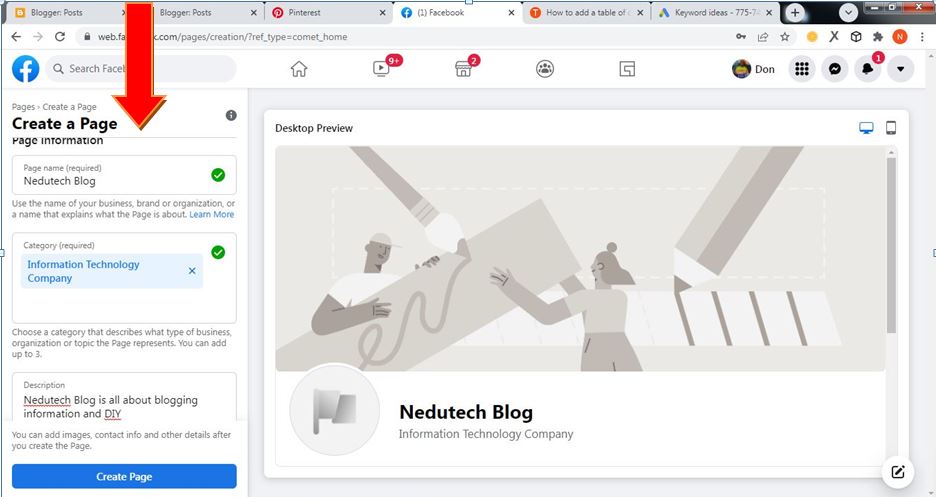
Task: Click the yellow circle extension icon
Action: pos(812,37)
